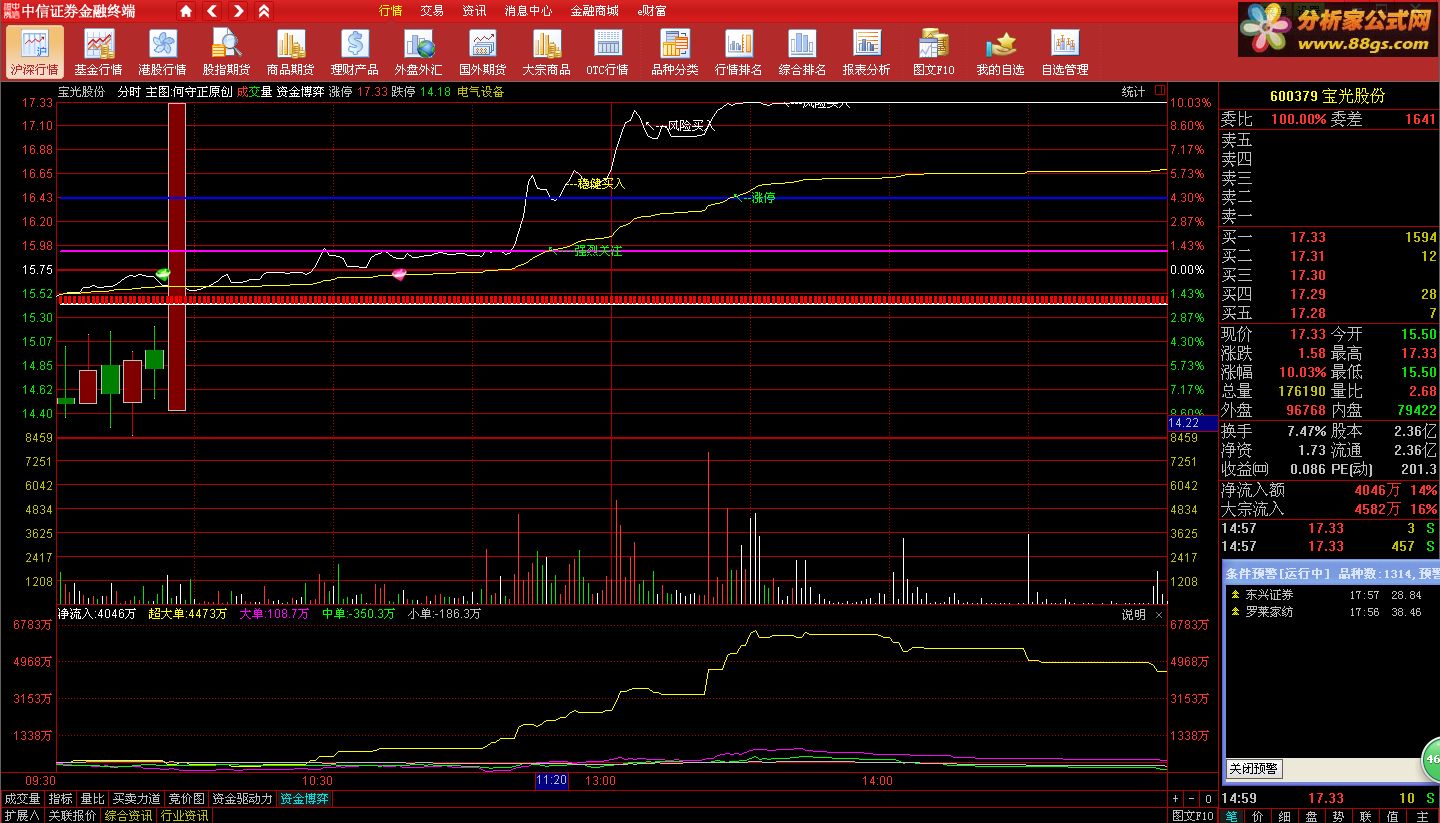Open 港股行情 Hong Kong stocks icon
Viewport: 1440px width, 823px height.
pyautogui.click(x=162, y=51)
